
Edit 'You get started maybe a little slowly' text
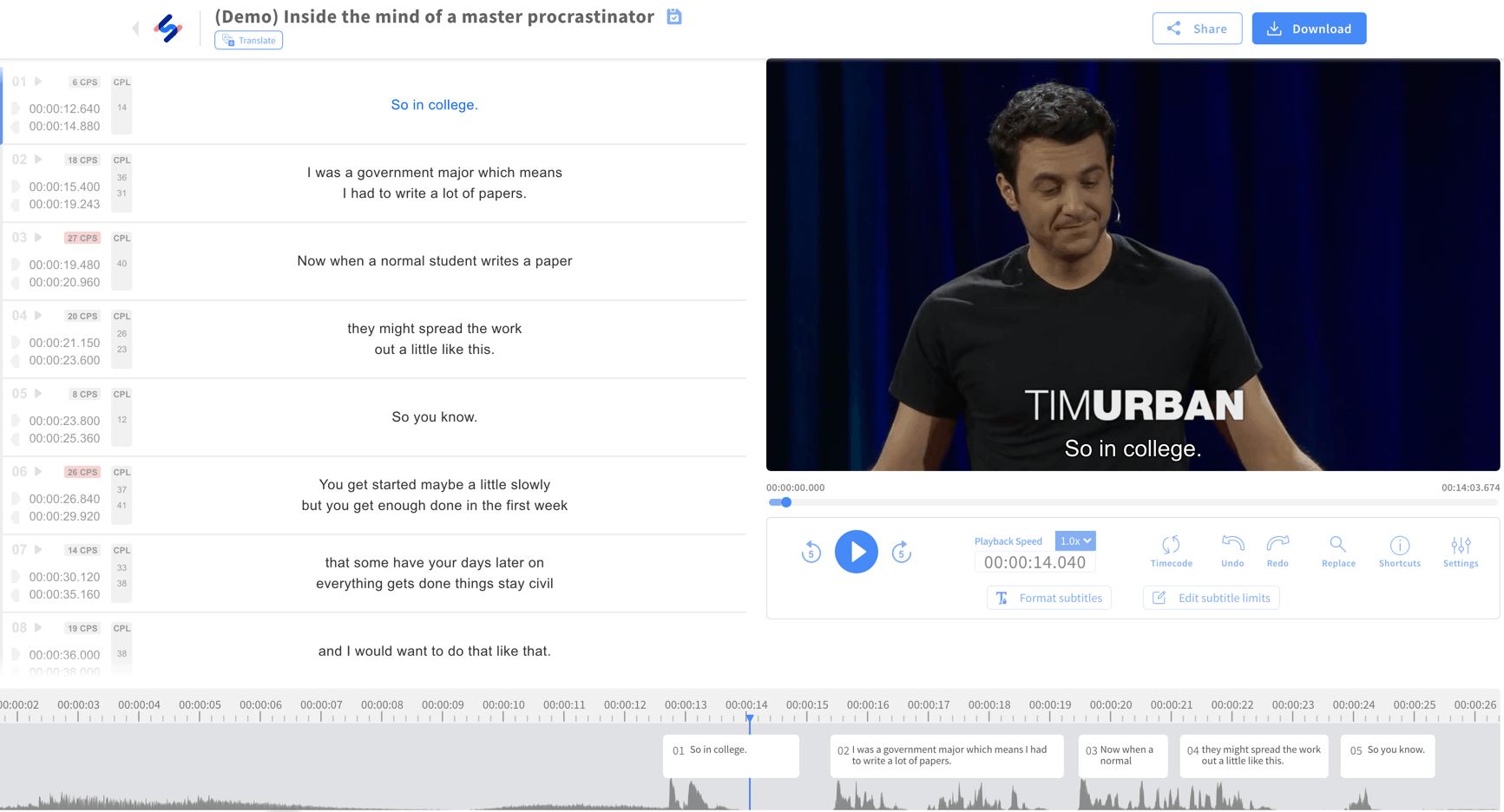pyautogui.click(x=434, y=495)
